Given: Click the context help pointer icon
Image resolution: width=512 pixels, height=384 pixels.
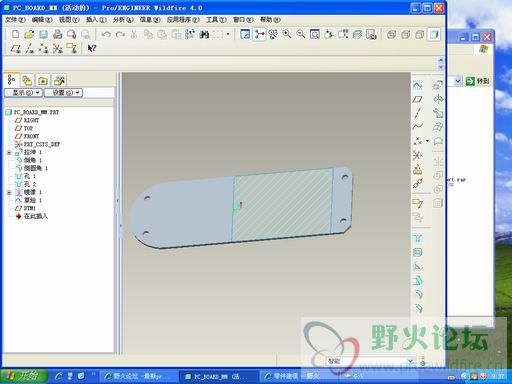Looking at the screenshot, I should (92, 48).
